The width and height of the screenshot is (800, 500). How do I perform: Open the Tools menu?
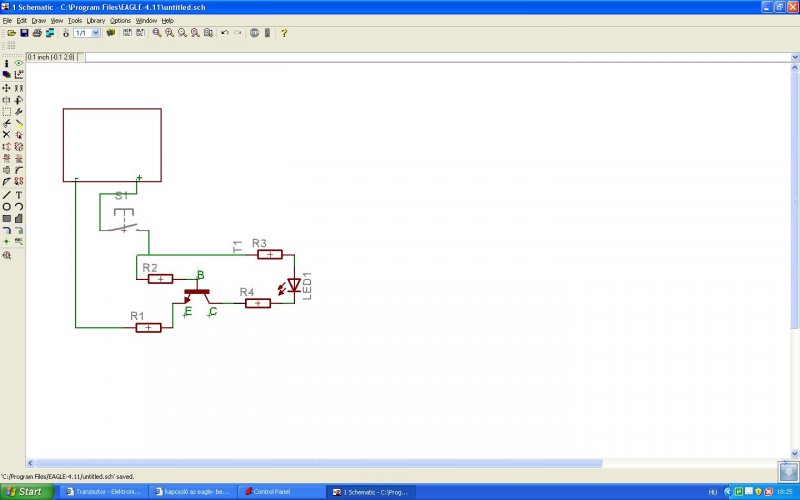(x=75, y=21)
